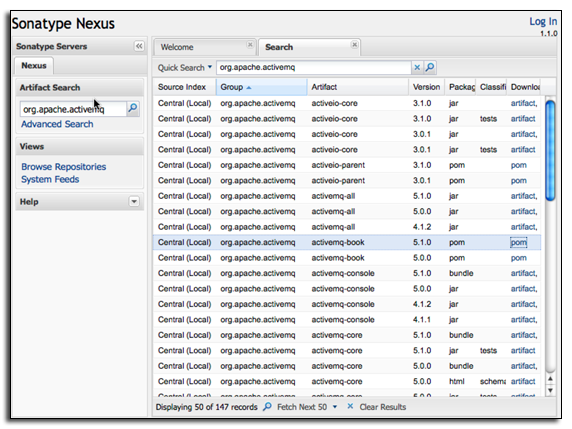Run quick search with magnifier icon
The height and width of the screenshot is (429, 572).
tap(430, 67)
